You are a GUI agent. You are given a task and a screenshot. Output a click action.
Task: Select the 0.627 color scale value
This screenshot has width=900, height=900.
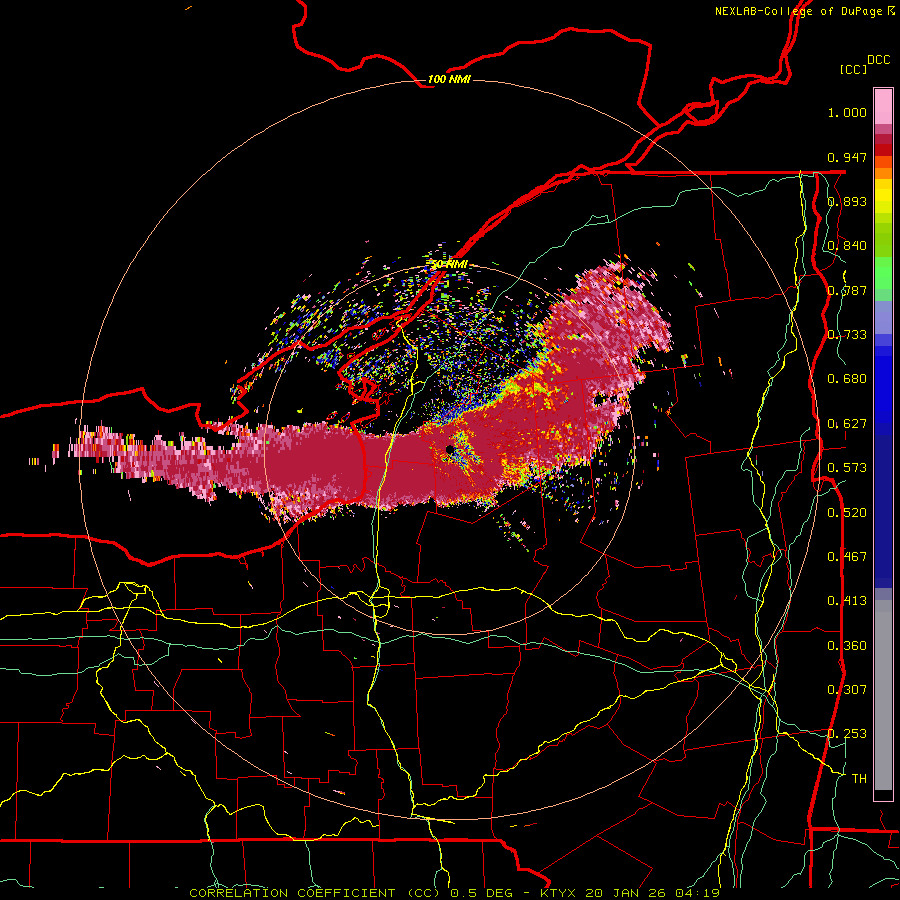point(847,424)
